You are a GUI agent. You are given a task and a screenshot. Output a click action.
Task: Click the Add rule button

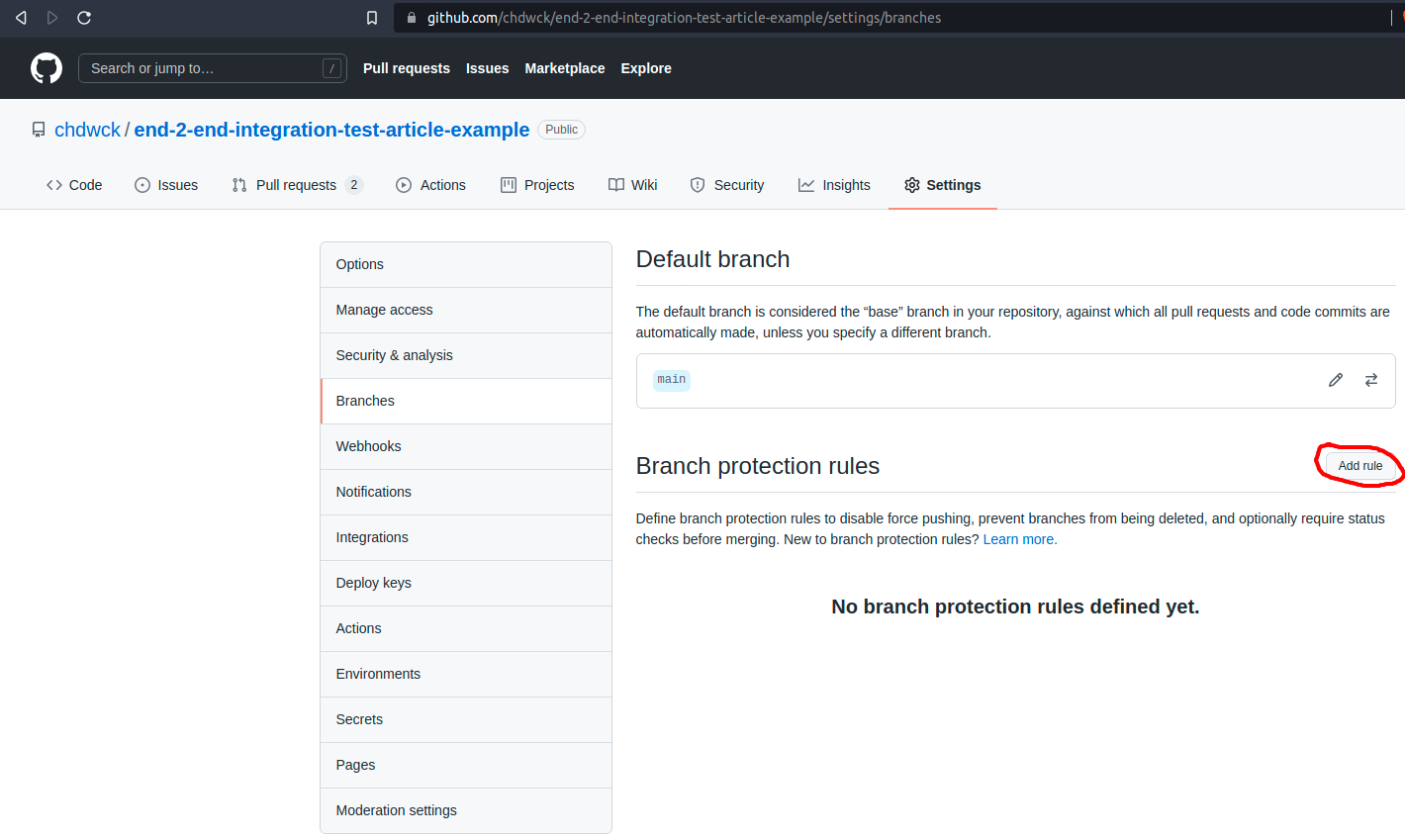(1360, 466)
